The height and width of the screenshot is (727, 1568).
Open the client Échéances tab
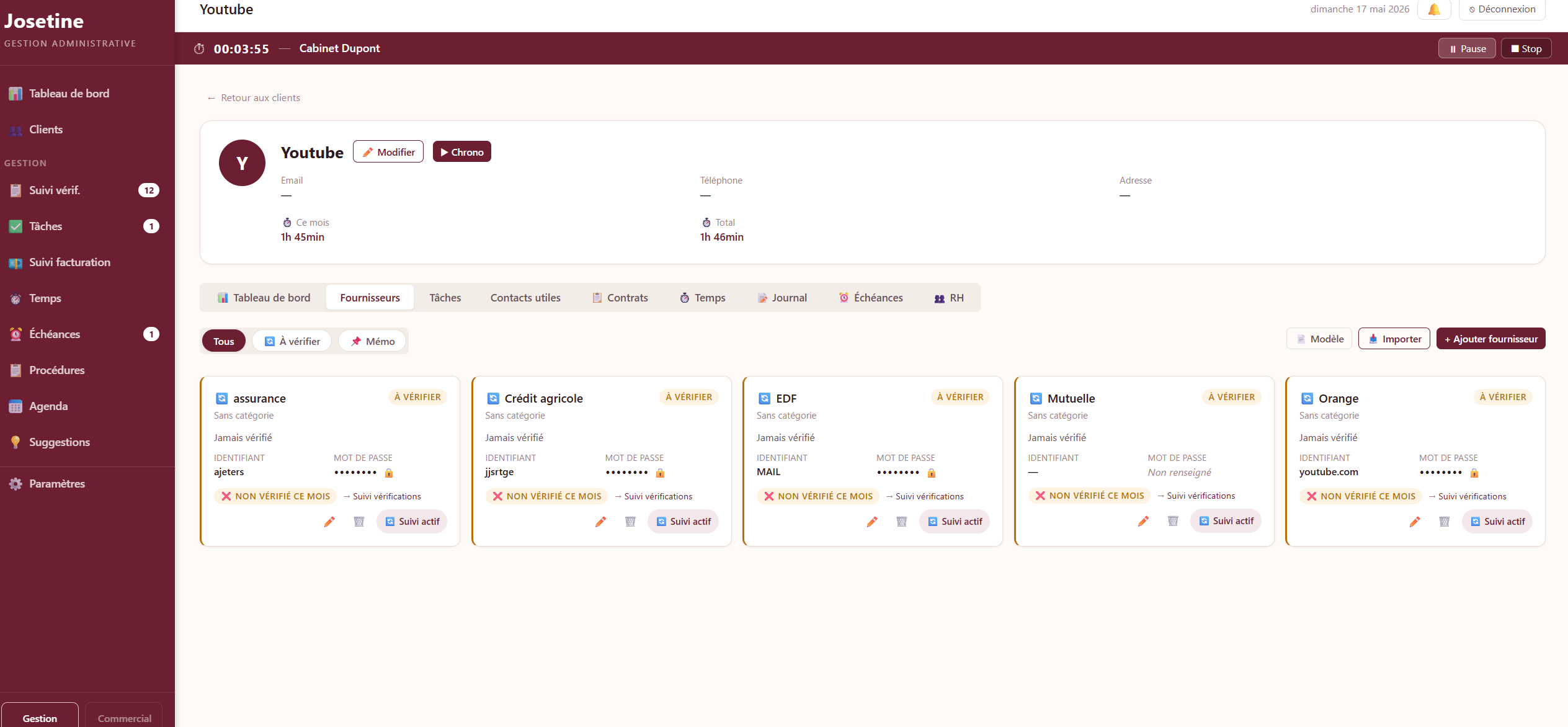[870, 298]
